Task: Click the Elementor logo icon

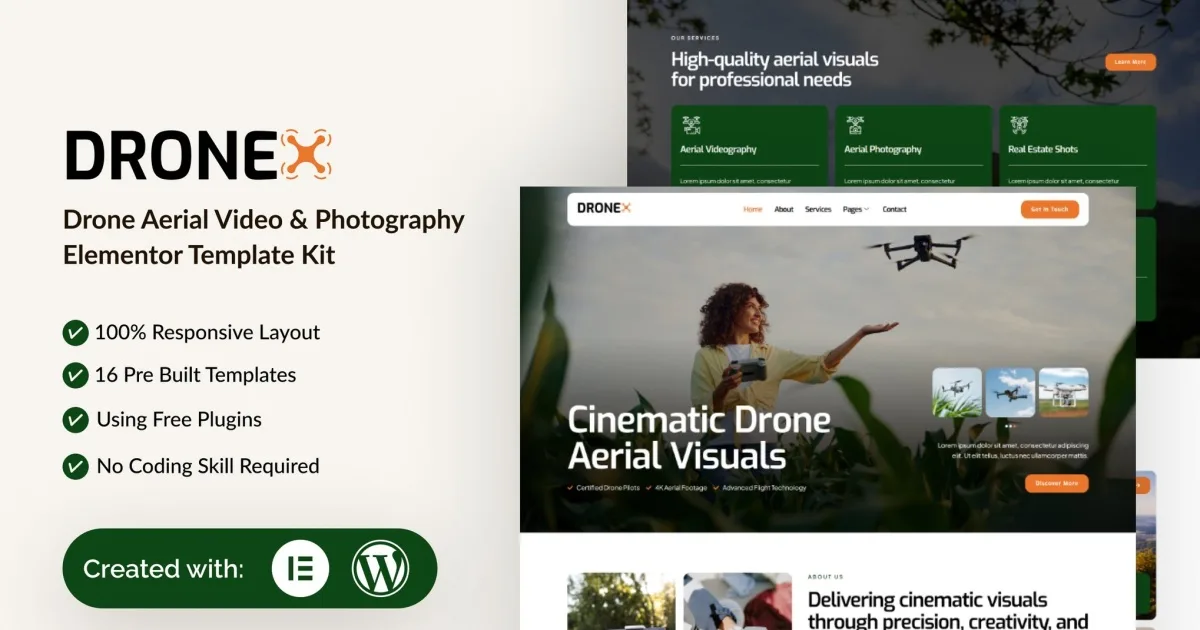Action: click(x=300, y=568)
